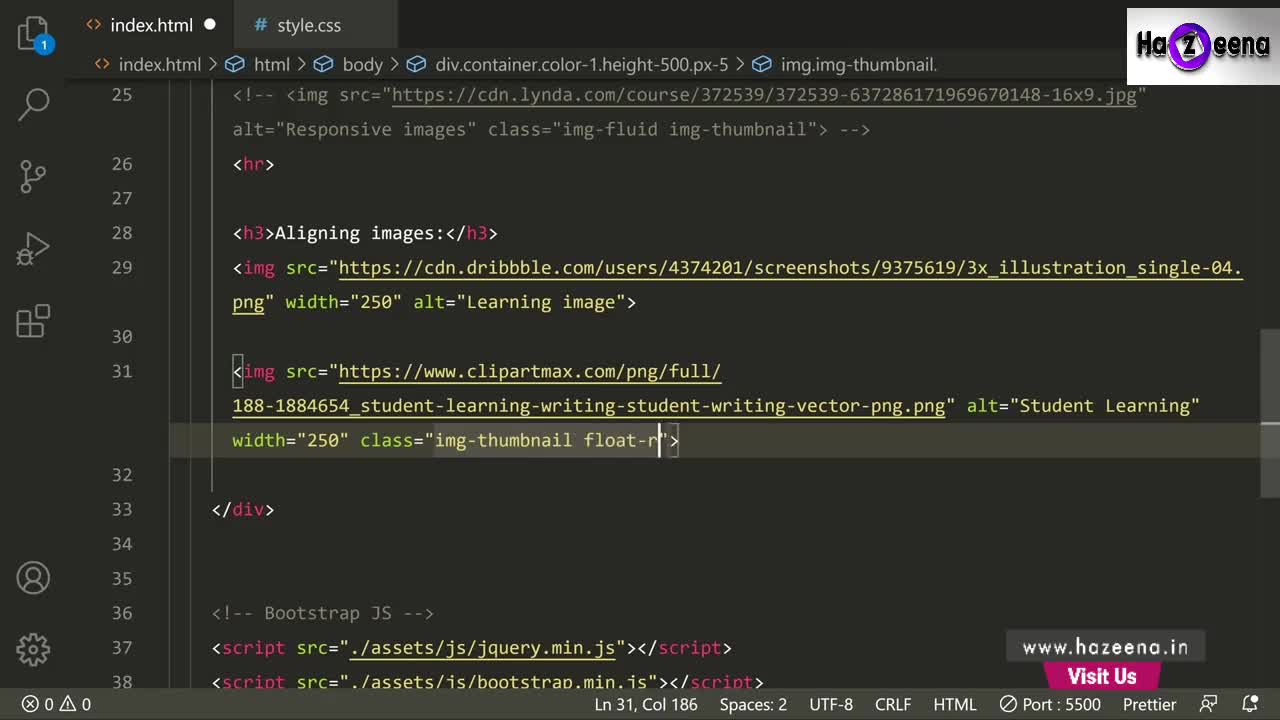
Task: Click the unsaved dot on index.html tab
Action: coord(210,25)
